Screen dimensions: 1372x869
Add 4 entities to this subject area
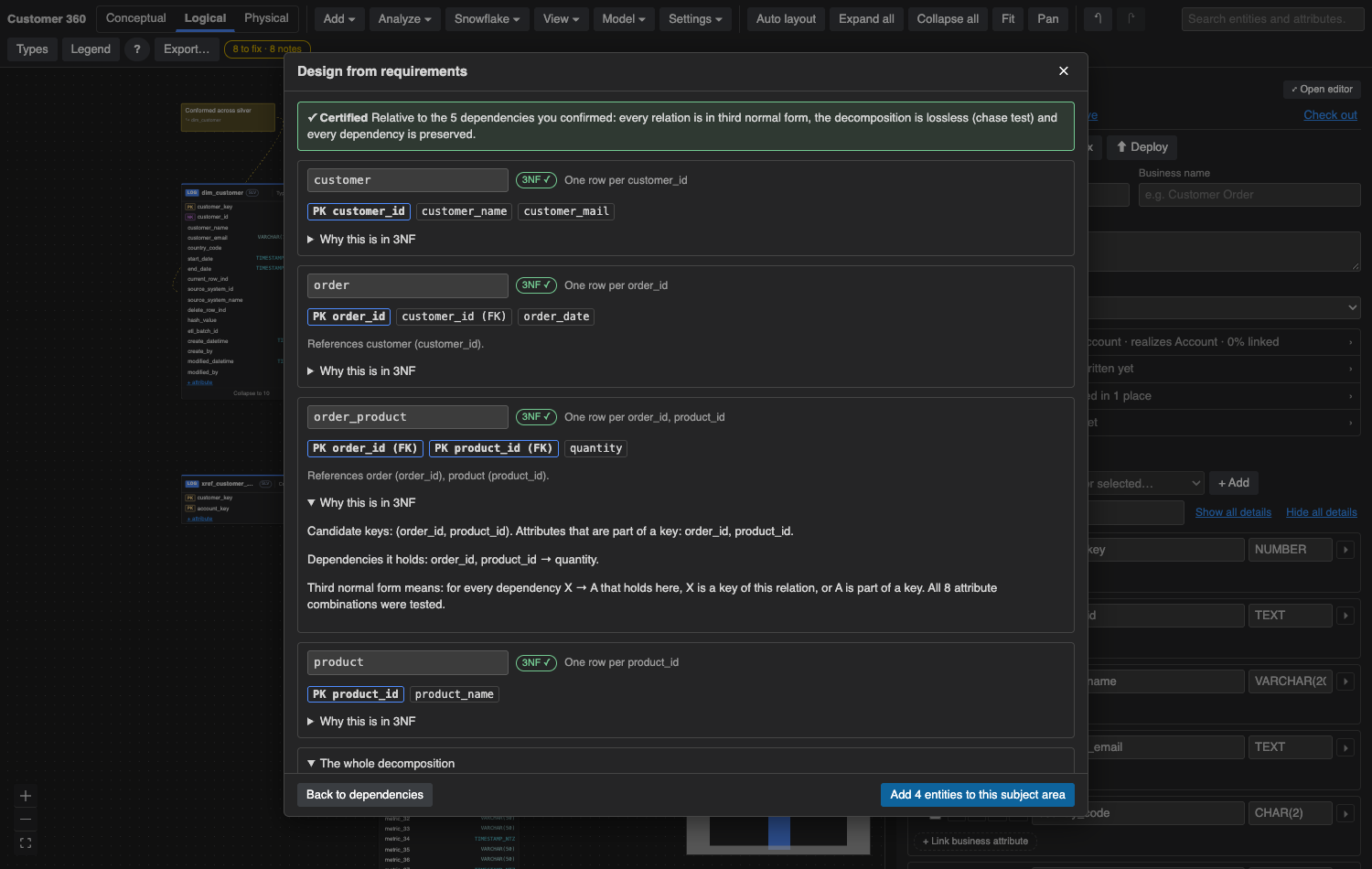(x=978, y=795)
